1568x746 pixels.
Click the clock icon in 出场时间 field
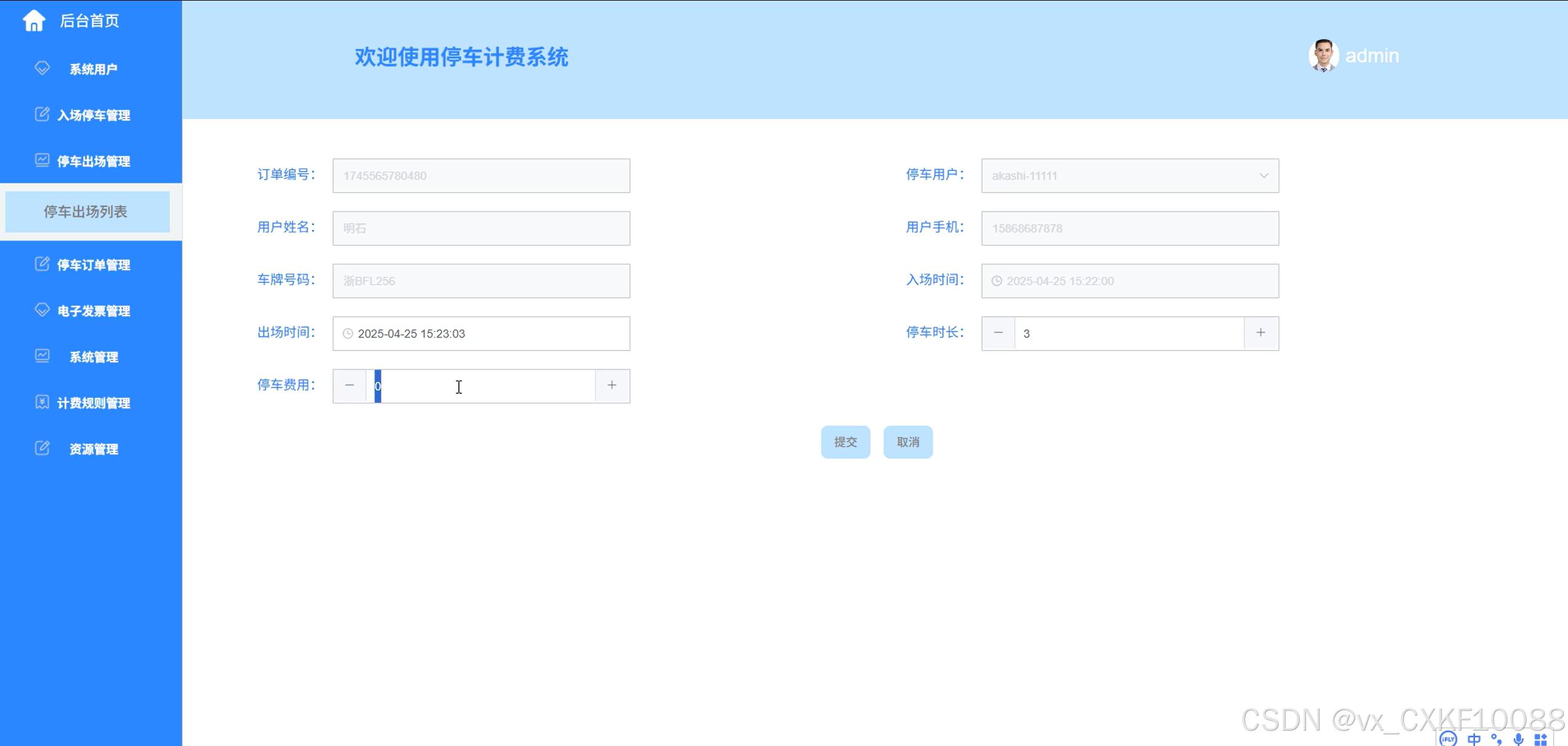[348, 333]
